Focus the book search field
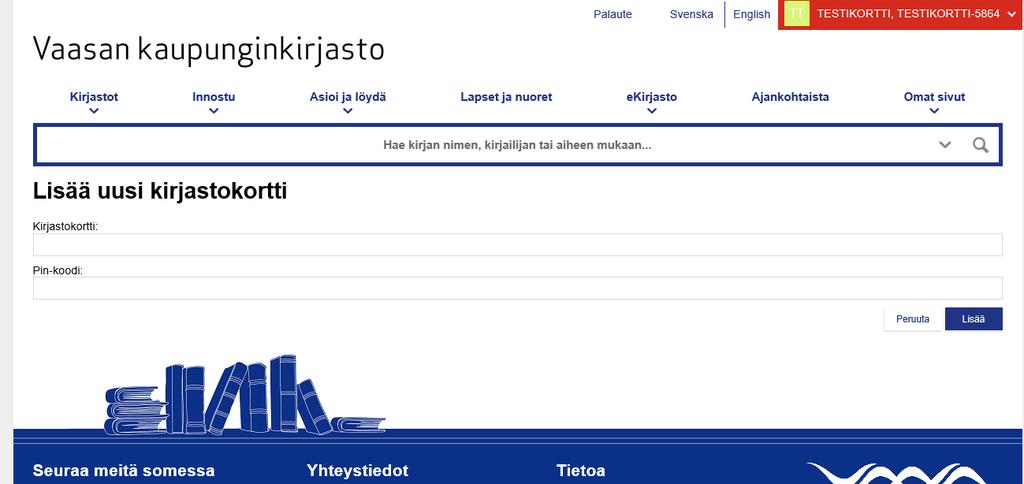This screenshot has height=484, width=1024. 517,144
